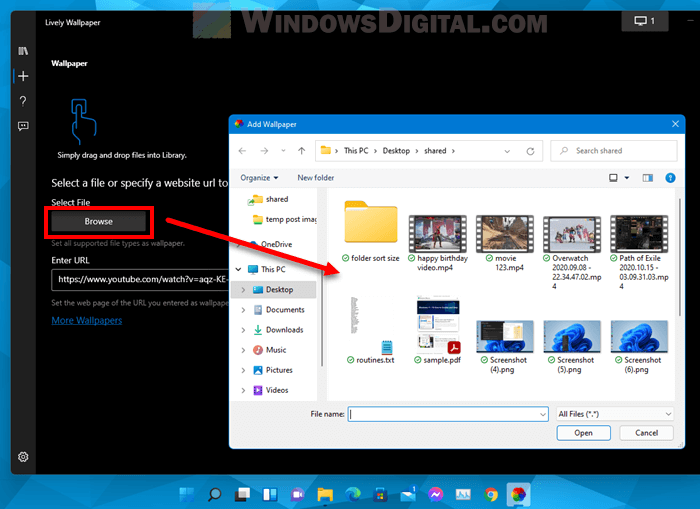Click the File name input field
This screenshot has width=700, height=509.
coord(448,414)
